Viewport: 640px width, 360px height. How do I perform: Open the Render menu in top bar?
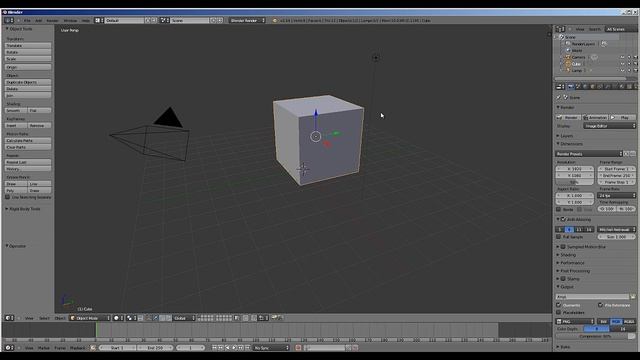click(x=52, y=20)
